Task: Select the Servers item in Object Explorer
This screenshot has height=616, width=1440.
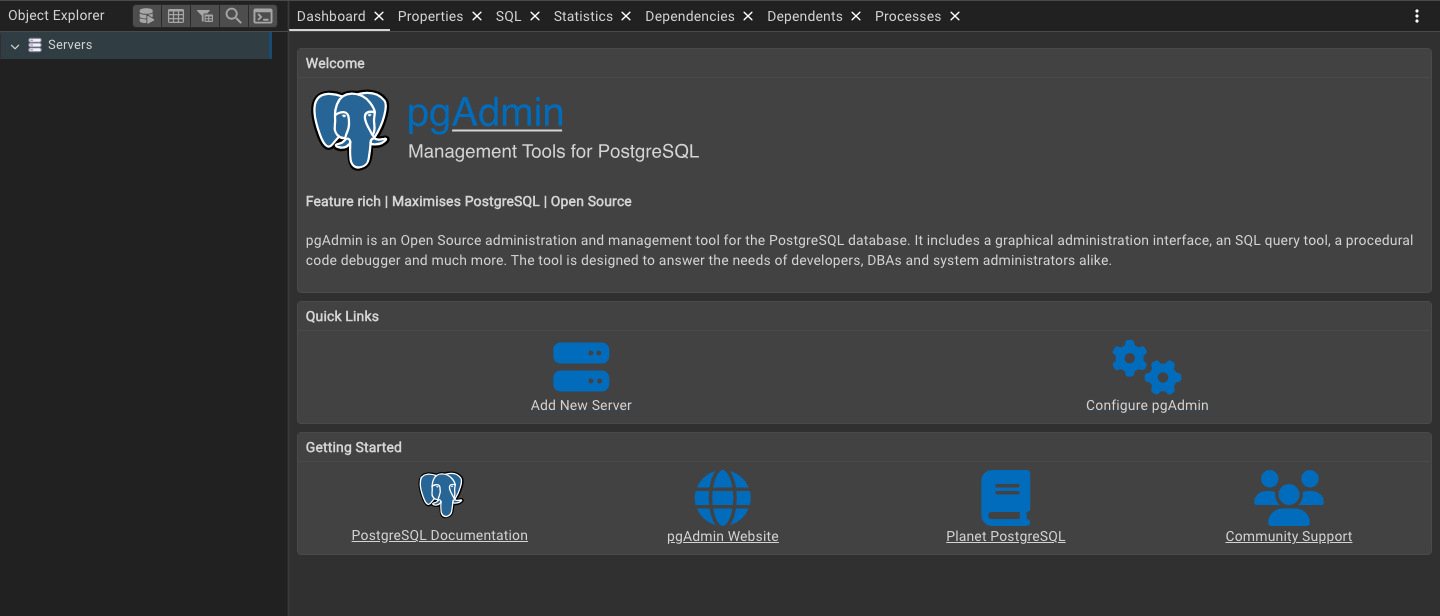Action: 70,45
